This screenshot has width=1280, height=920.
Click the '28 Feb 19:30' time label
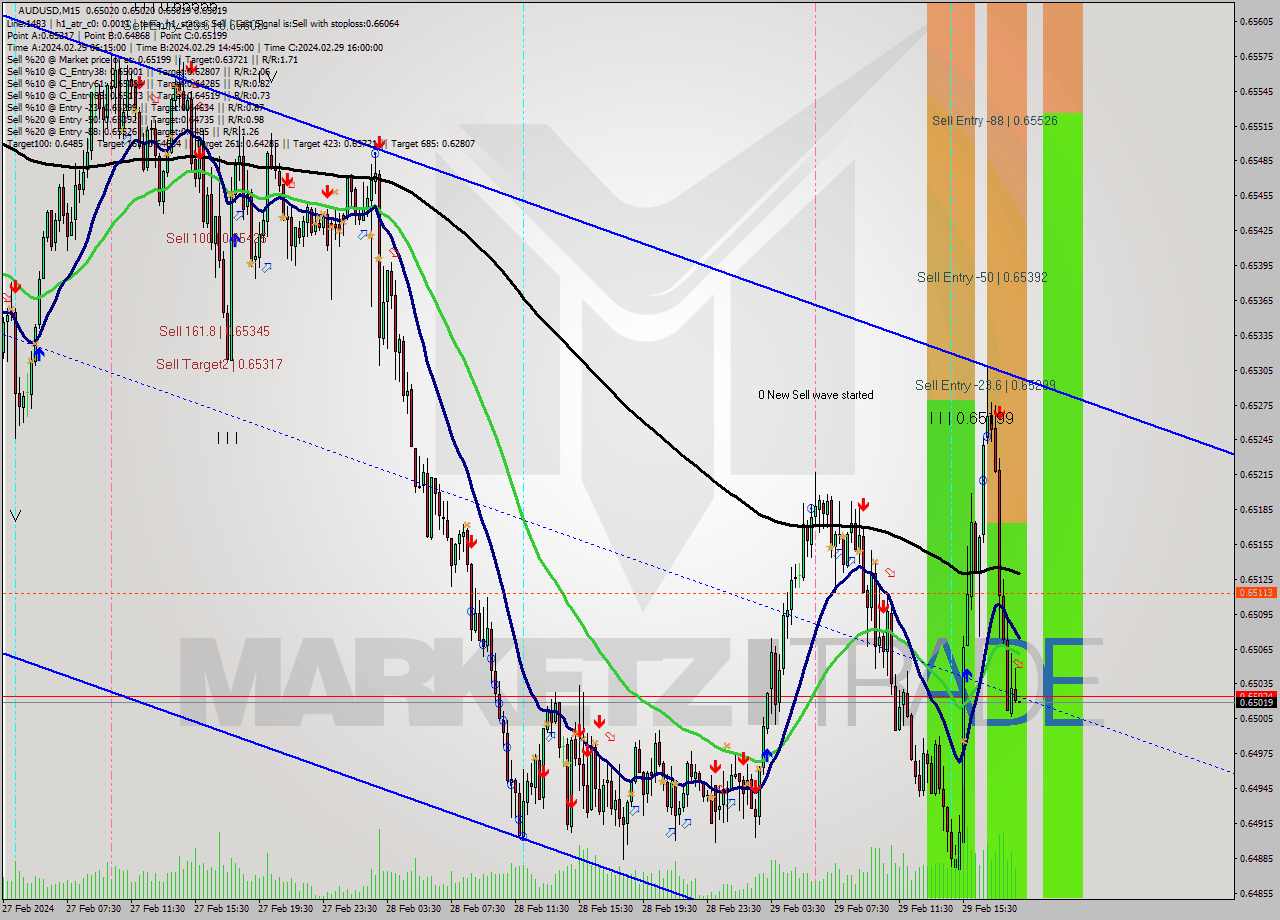(x=669, y=909)
